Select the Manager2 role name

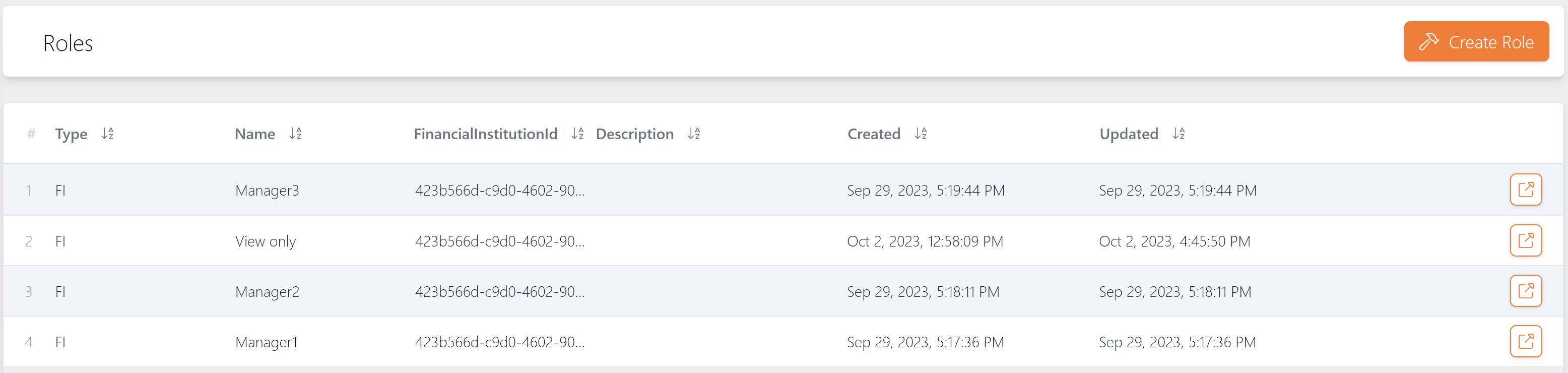(267, 292)
